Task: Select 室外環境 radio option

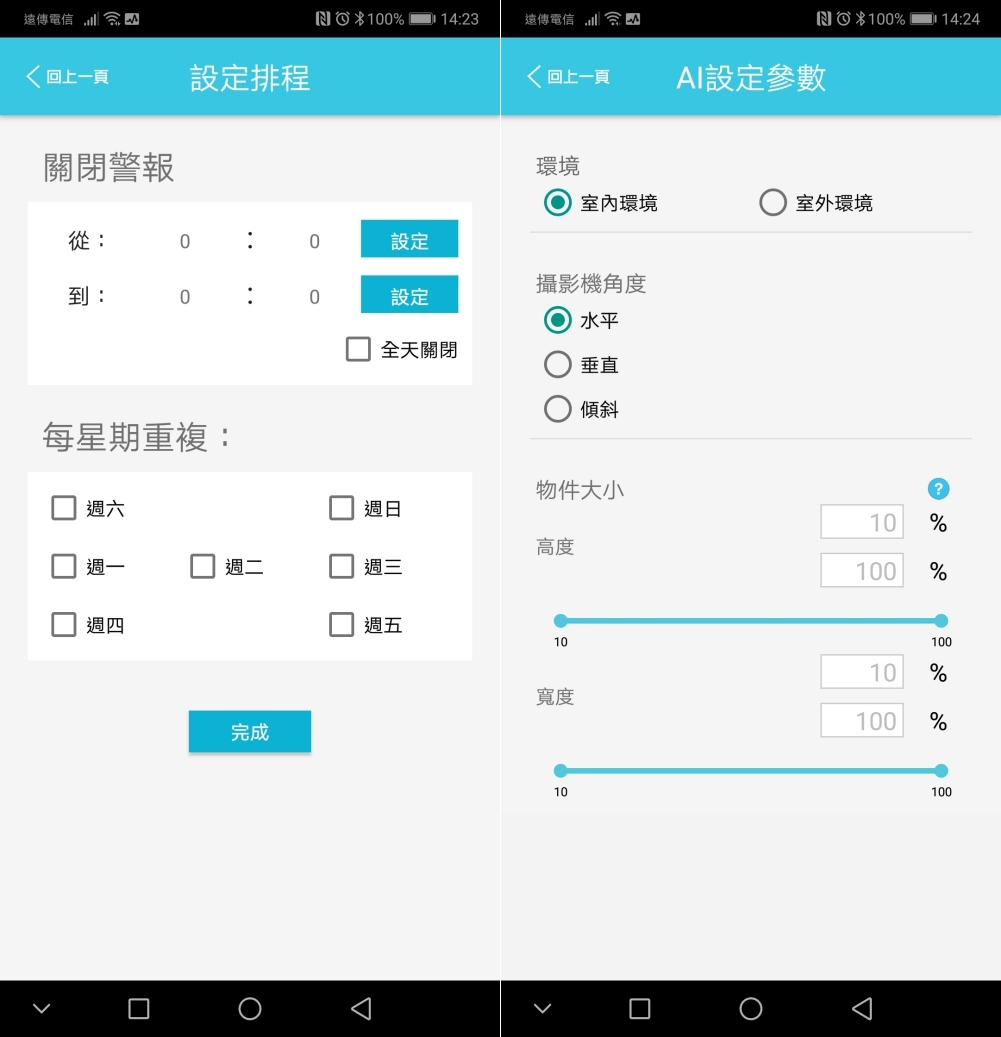Action: [773, 202]
